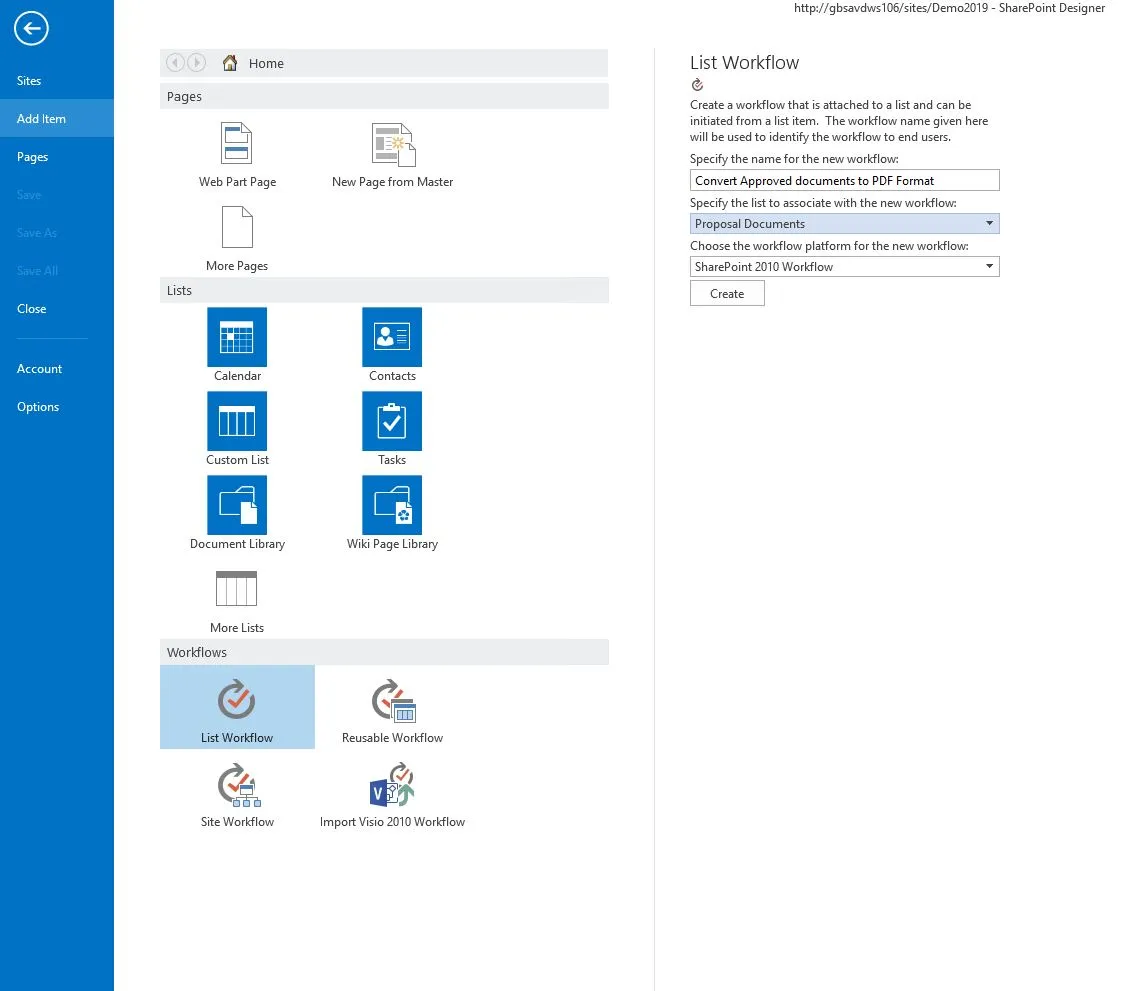The height and width of the screenshot is (991, 1134).
Task: Expand More Lists options
Action: pos(237,590)
